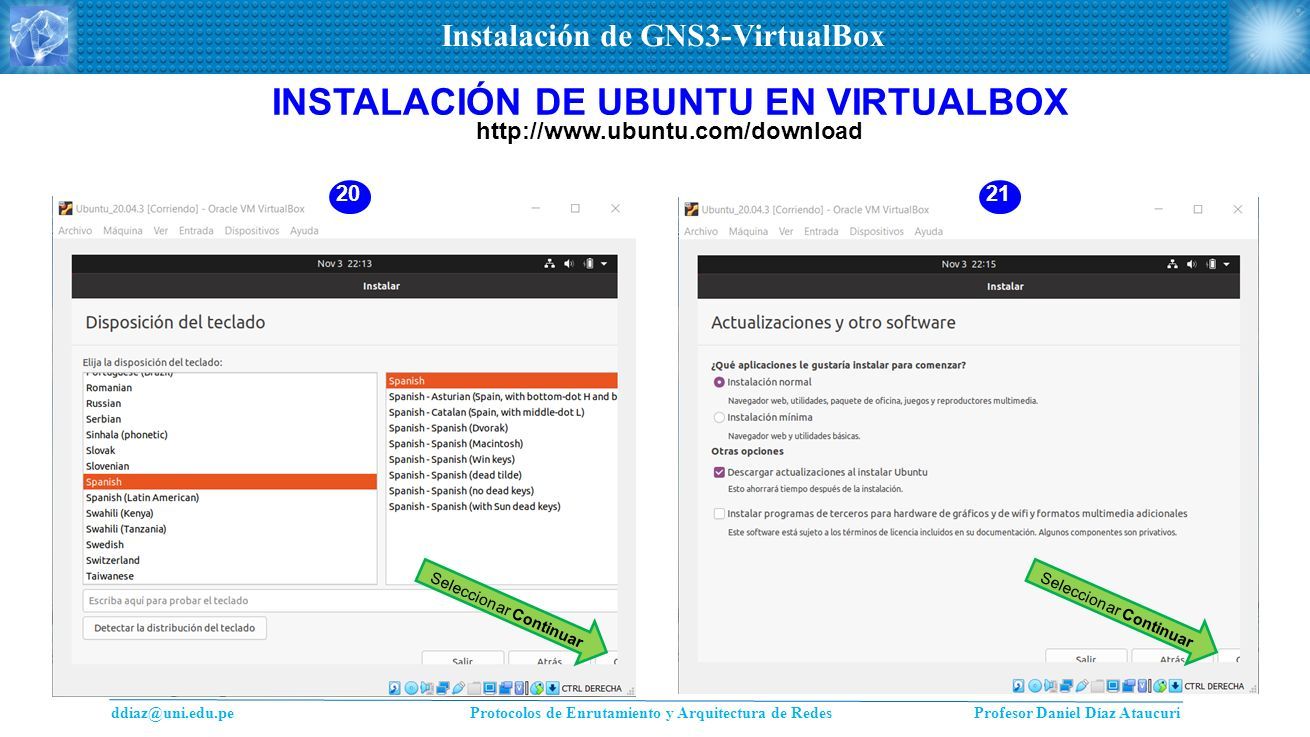Open Entrada menu in Actualizaciones VirtualBox window
Image resolution: width=1310 pixels, height=737 pixels.
tap(821, 231)
